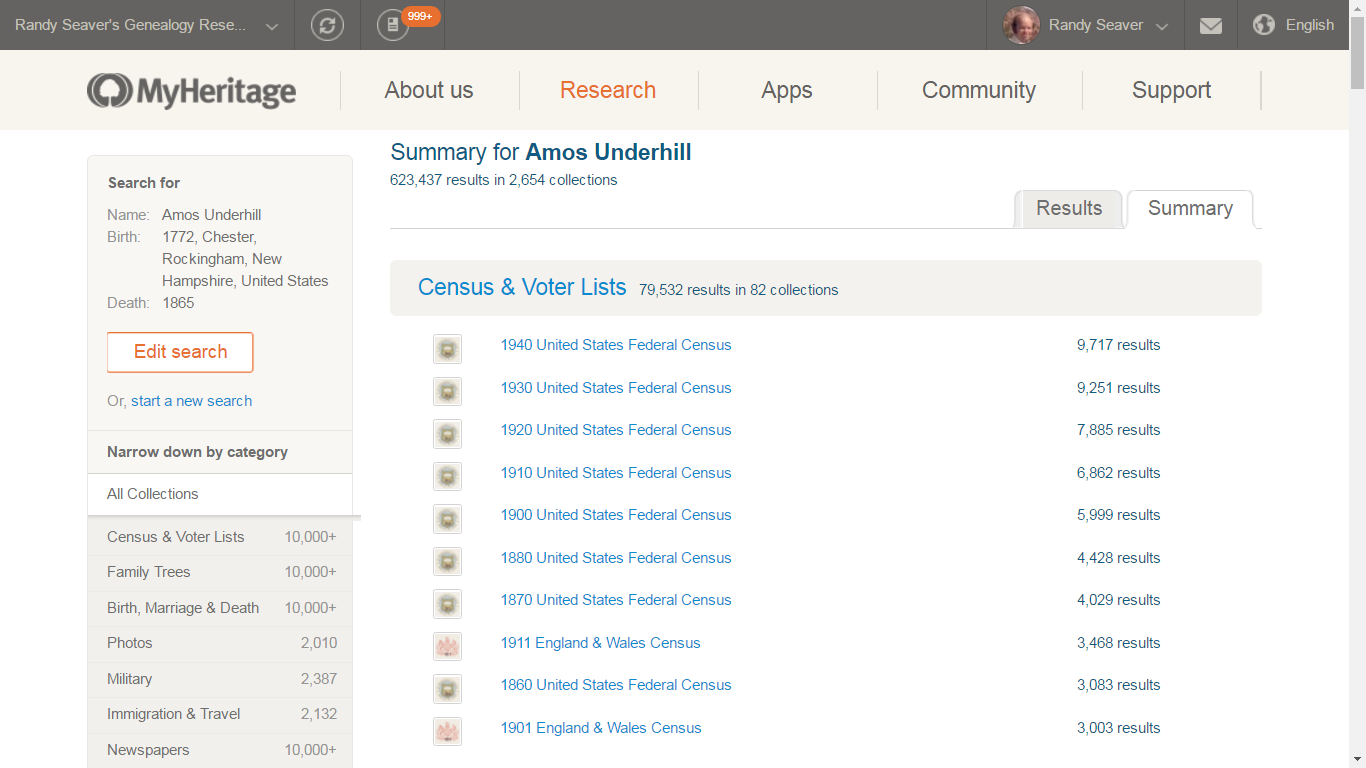
Task: Click the 1940 United States Federal Census collection icon
Action: (447, 349)
